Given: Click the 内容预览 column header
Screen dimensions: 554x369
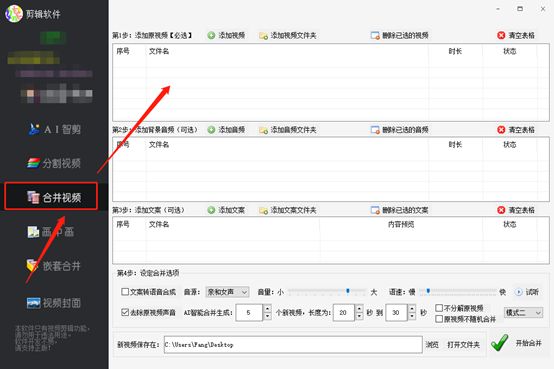Looking at the screenshot, I should (x=401, y=224).
